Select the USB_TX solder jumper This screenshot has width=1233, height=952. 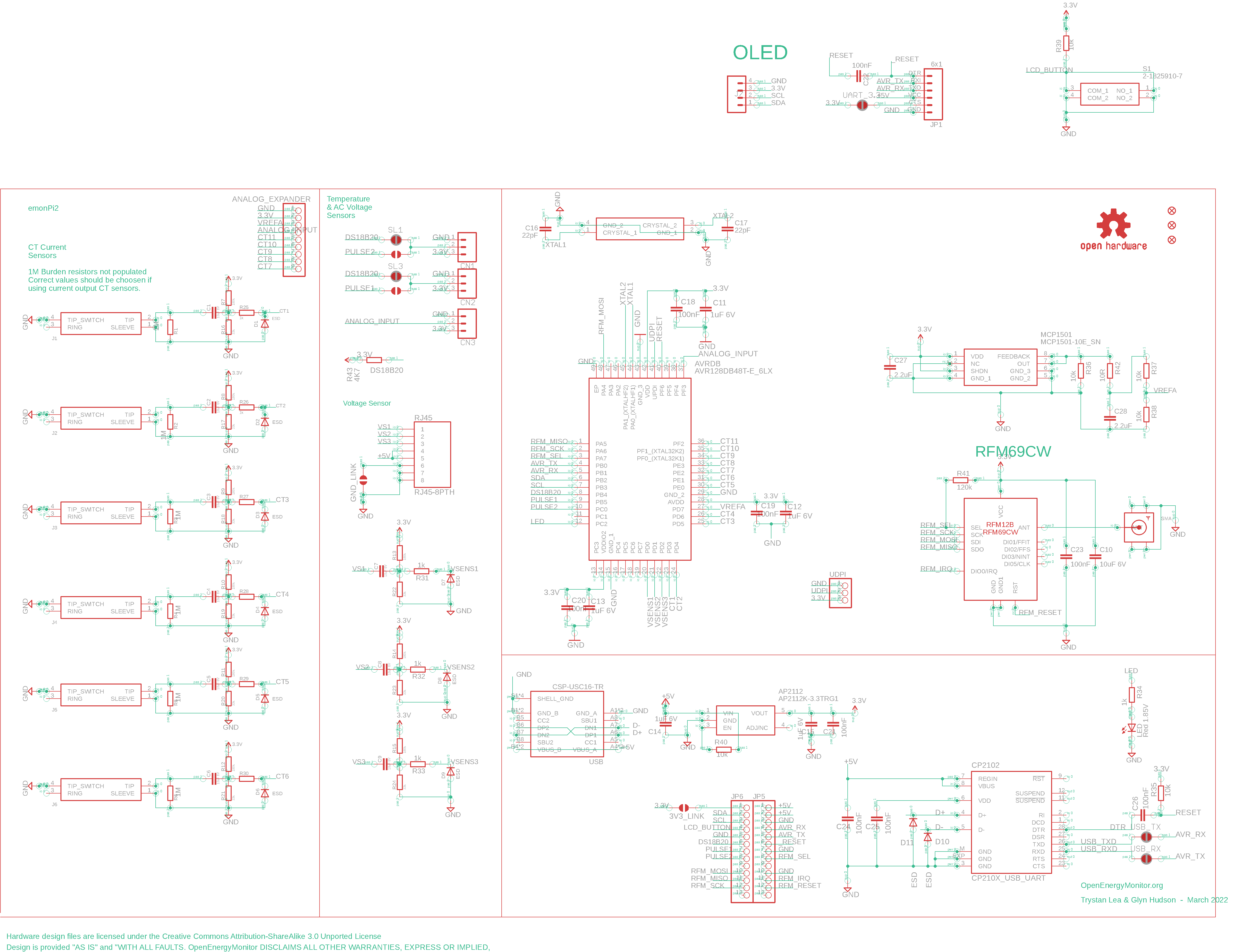(1146, 837)
